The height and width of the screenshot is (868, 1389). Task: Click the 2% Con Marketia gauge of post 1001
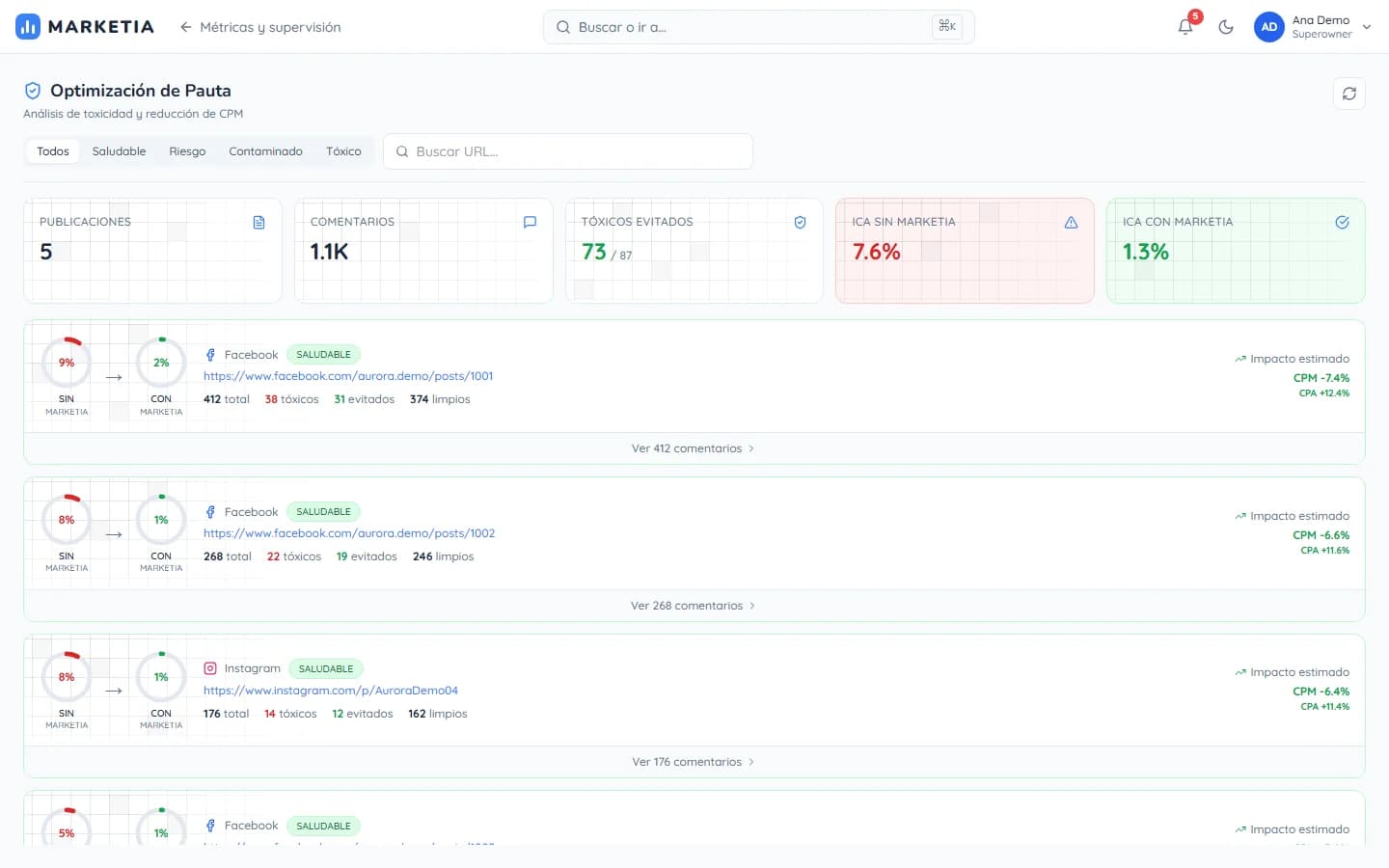[161, 363]
